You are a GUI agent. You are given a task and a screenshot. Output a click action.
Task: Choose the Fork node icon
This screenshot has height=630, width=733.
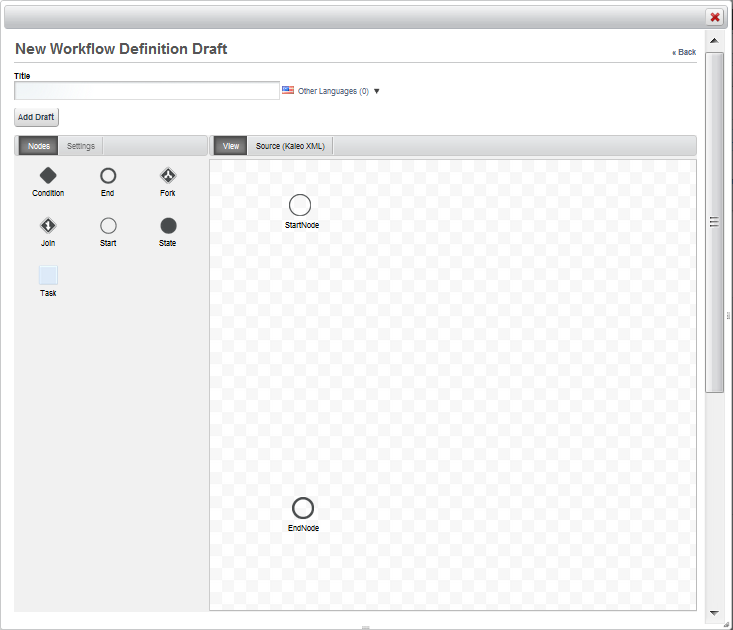168,176
